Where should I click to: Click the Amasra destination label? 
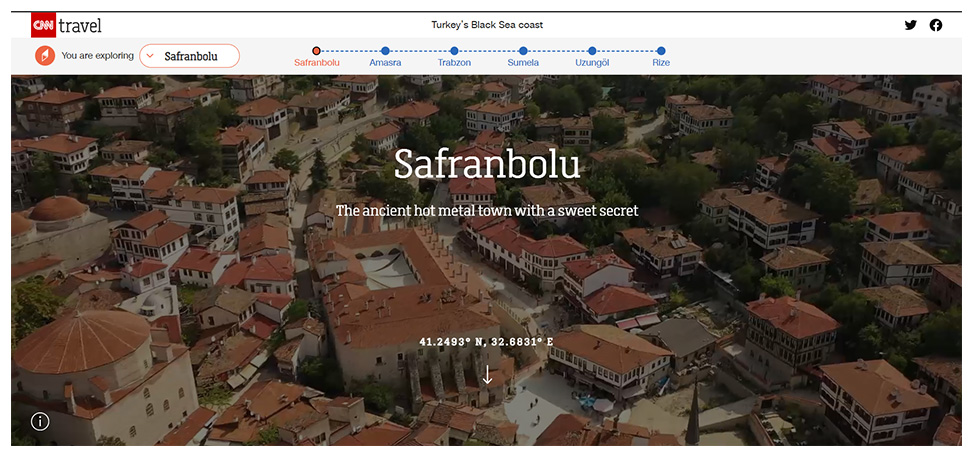pos(385,63)
